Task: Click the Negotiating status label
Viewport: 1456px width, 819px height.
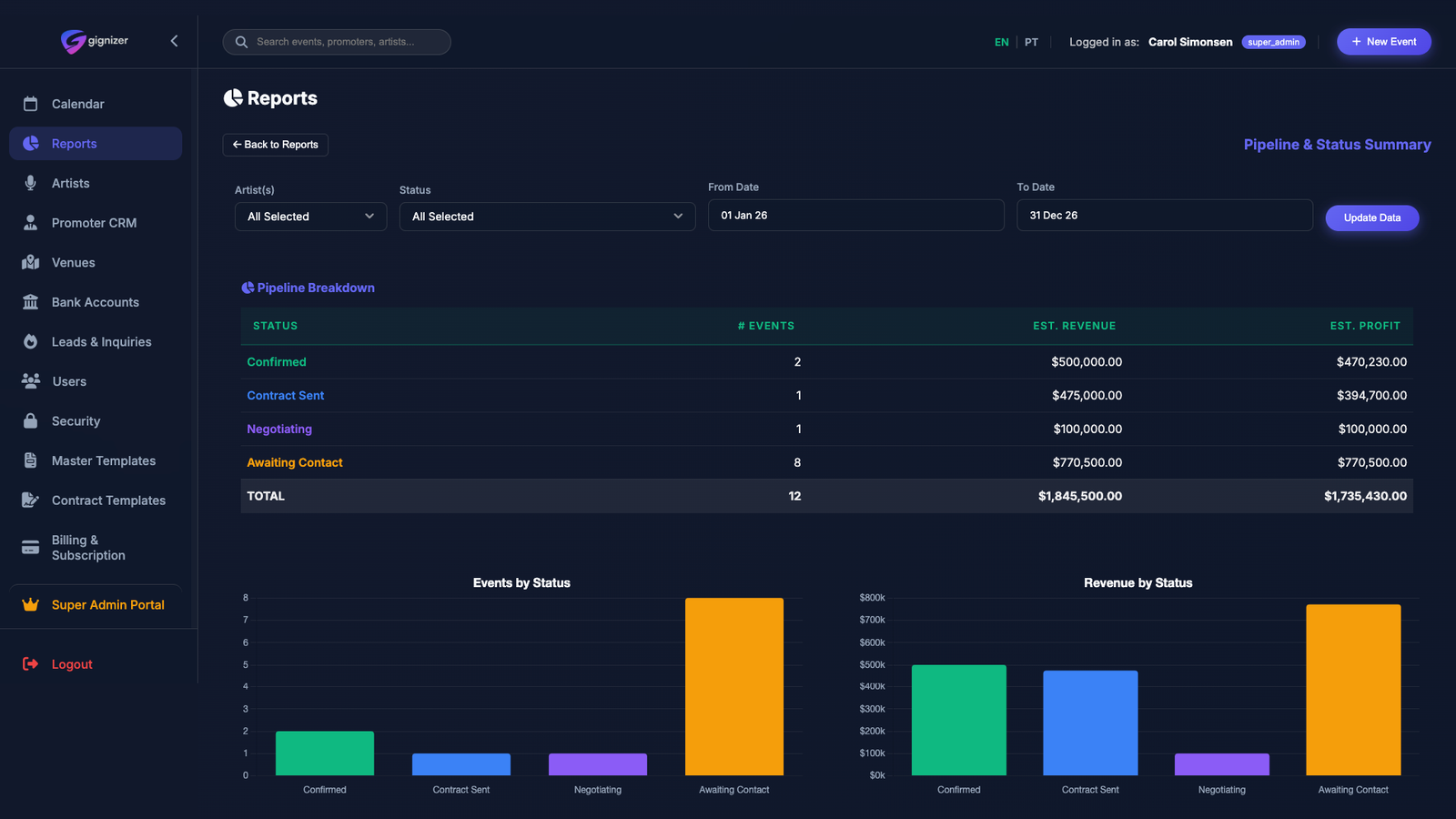Action: [x=279, y=430]
